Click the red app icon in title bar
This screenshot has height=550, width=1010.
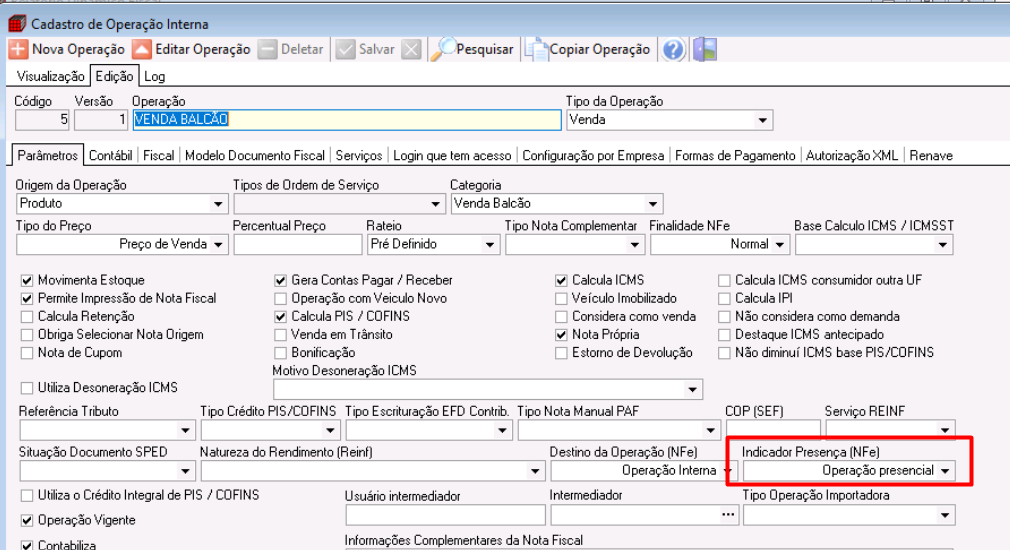(x=17, y=24)
